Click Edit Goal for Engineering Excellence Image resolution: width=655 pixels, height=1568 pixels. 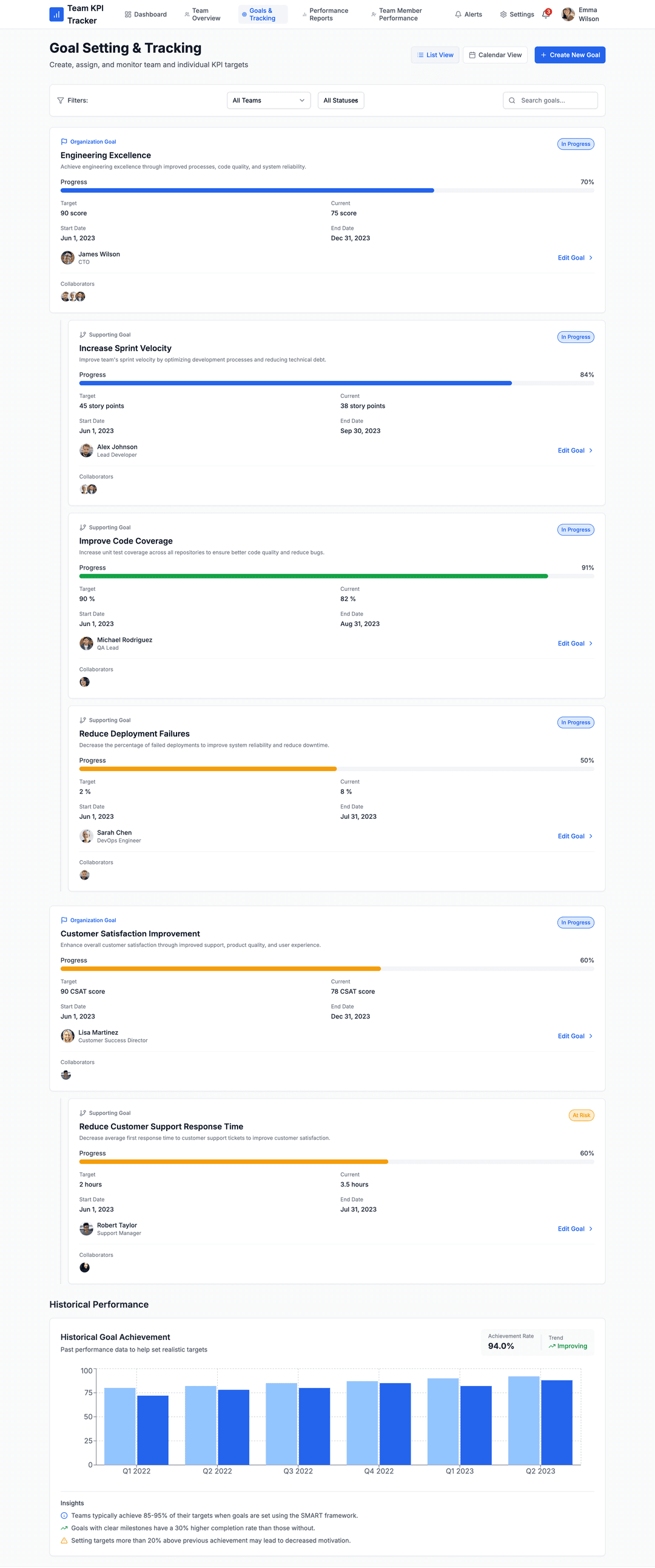click(x=576, y=257)
